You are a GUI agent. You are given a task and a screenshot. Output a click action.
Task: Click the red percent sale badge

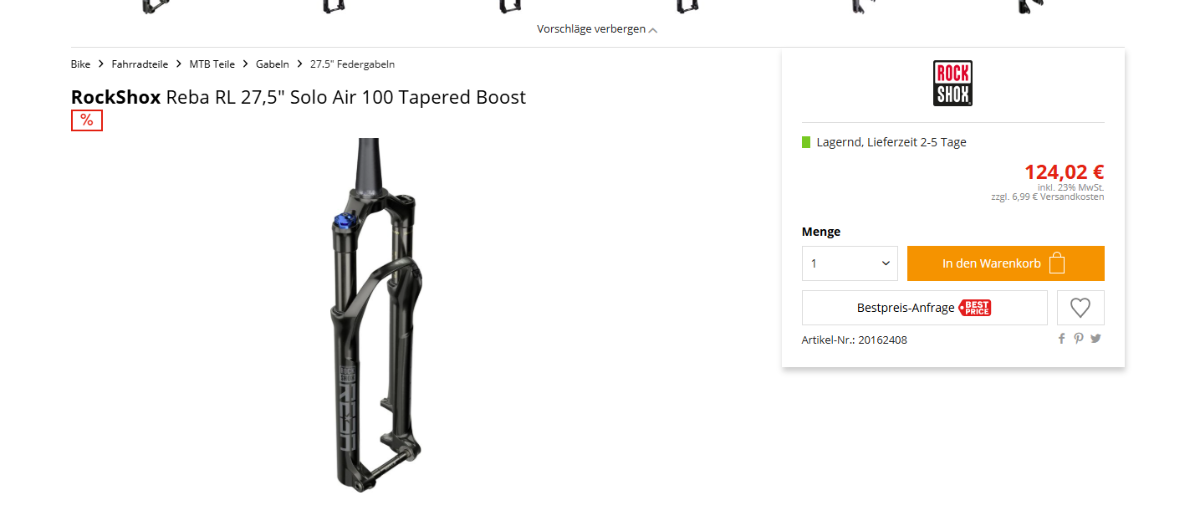87,120
